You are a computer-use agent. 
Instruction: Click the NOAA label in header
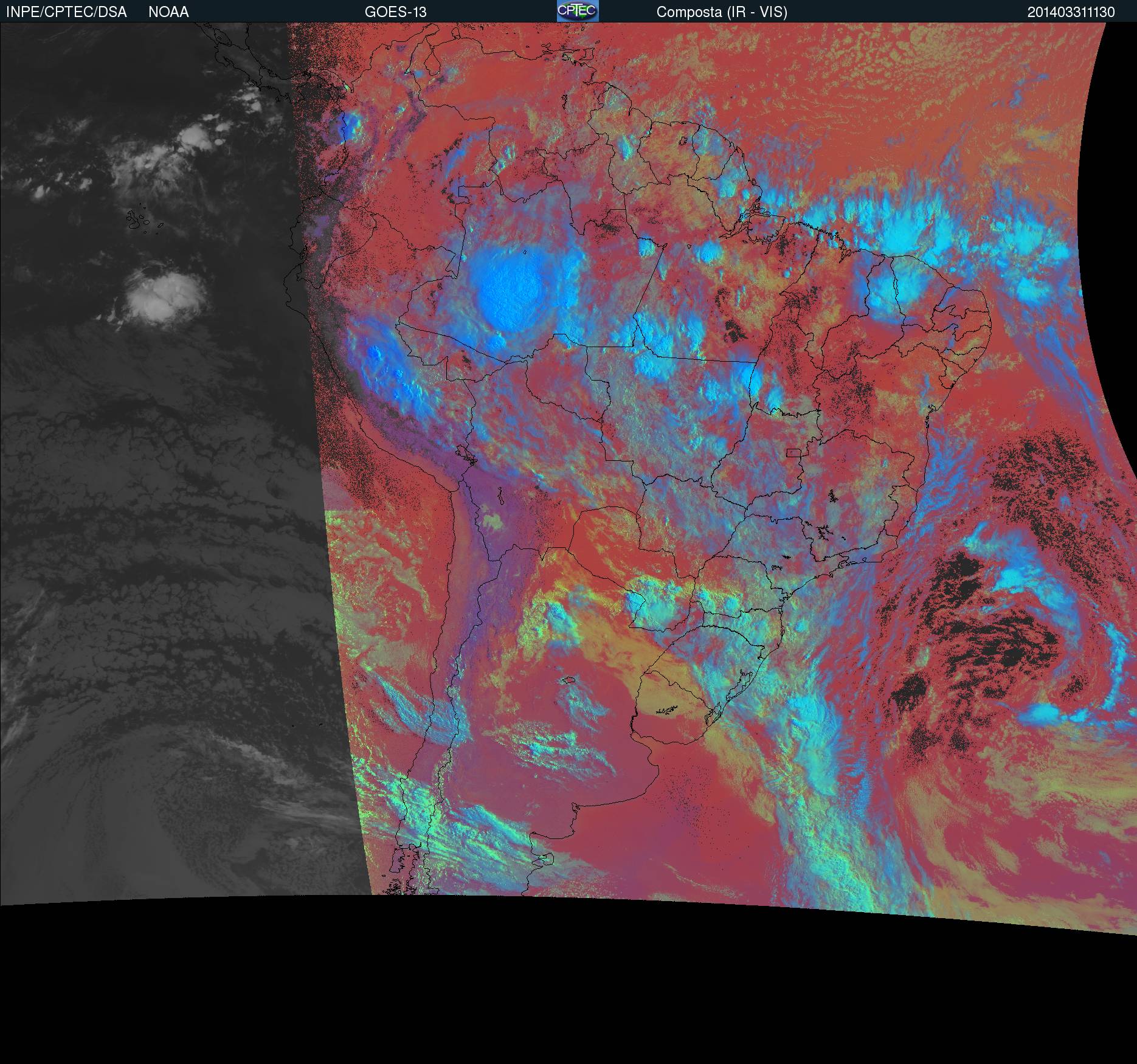(x=168, y=12)
